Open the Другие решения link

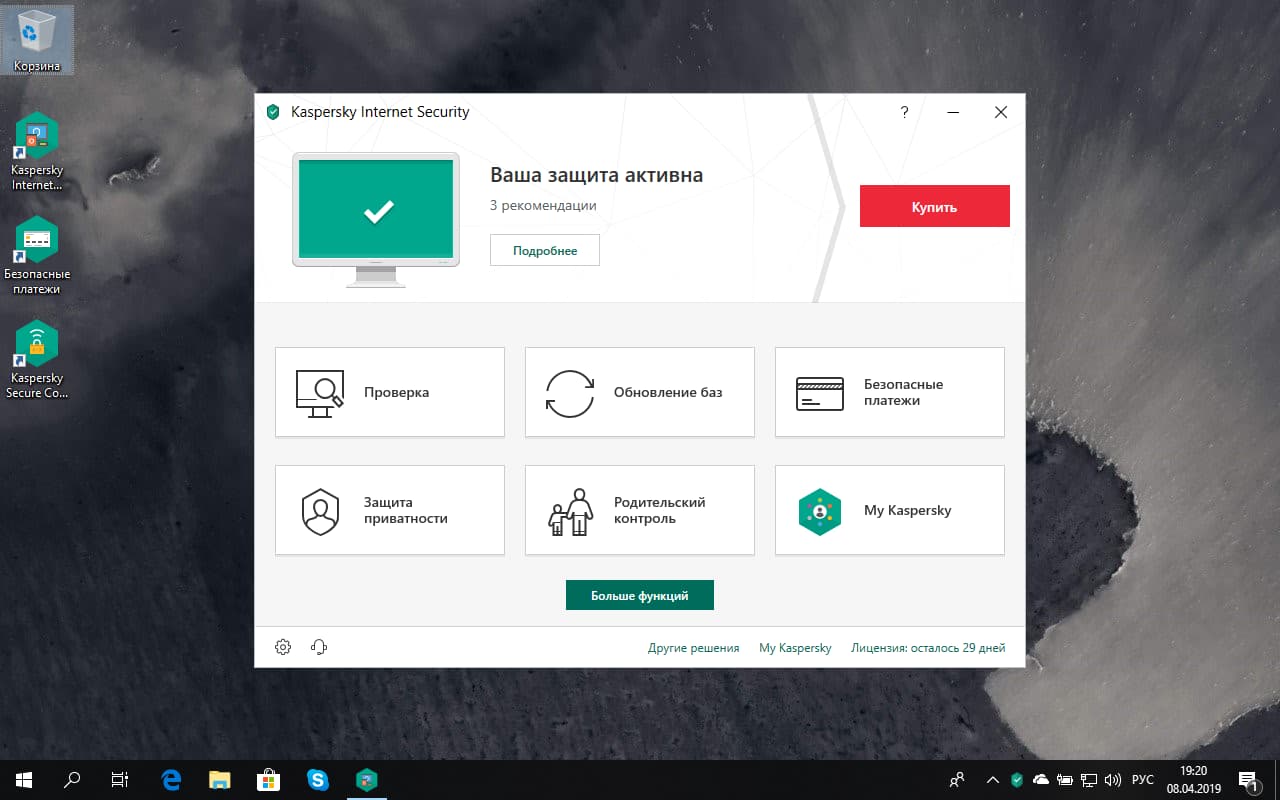click(x=693, y=648)
